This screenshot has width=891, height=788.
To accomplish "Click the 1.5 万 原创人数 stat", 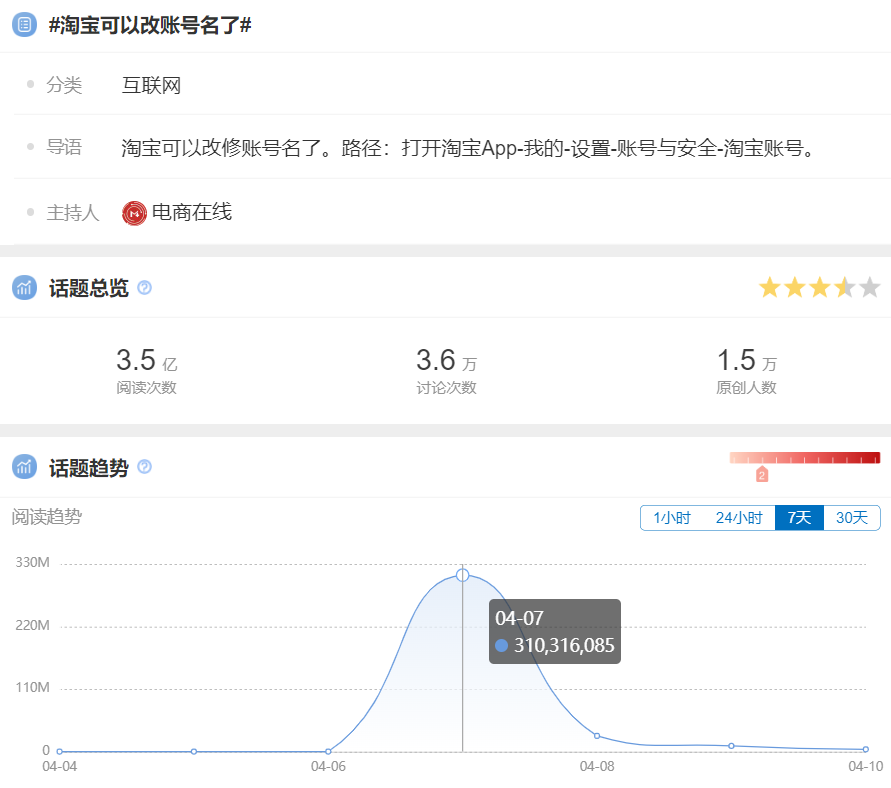I will point(747,370).
